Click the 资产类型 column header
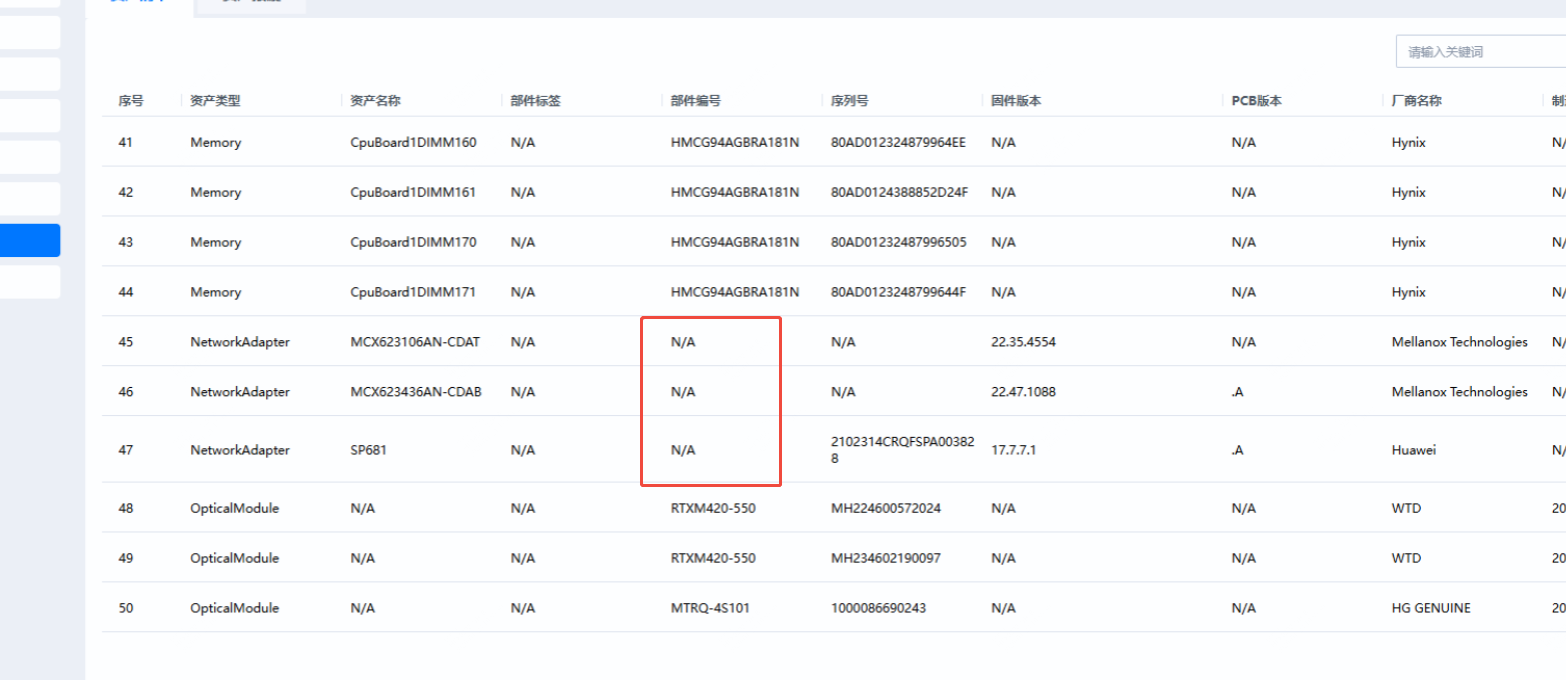Screen dimensions: 1566x680 pyautogui.click(x=215, y=101)
